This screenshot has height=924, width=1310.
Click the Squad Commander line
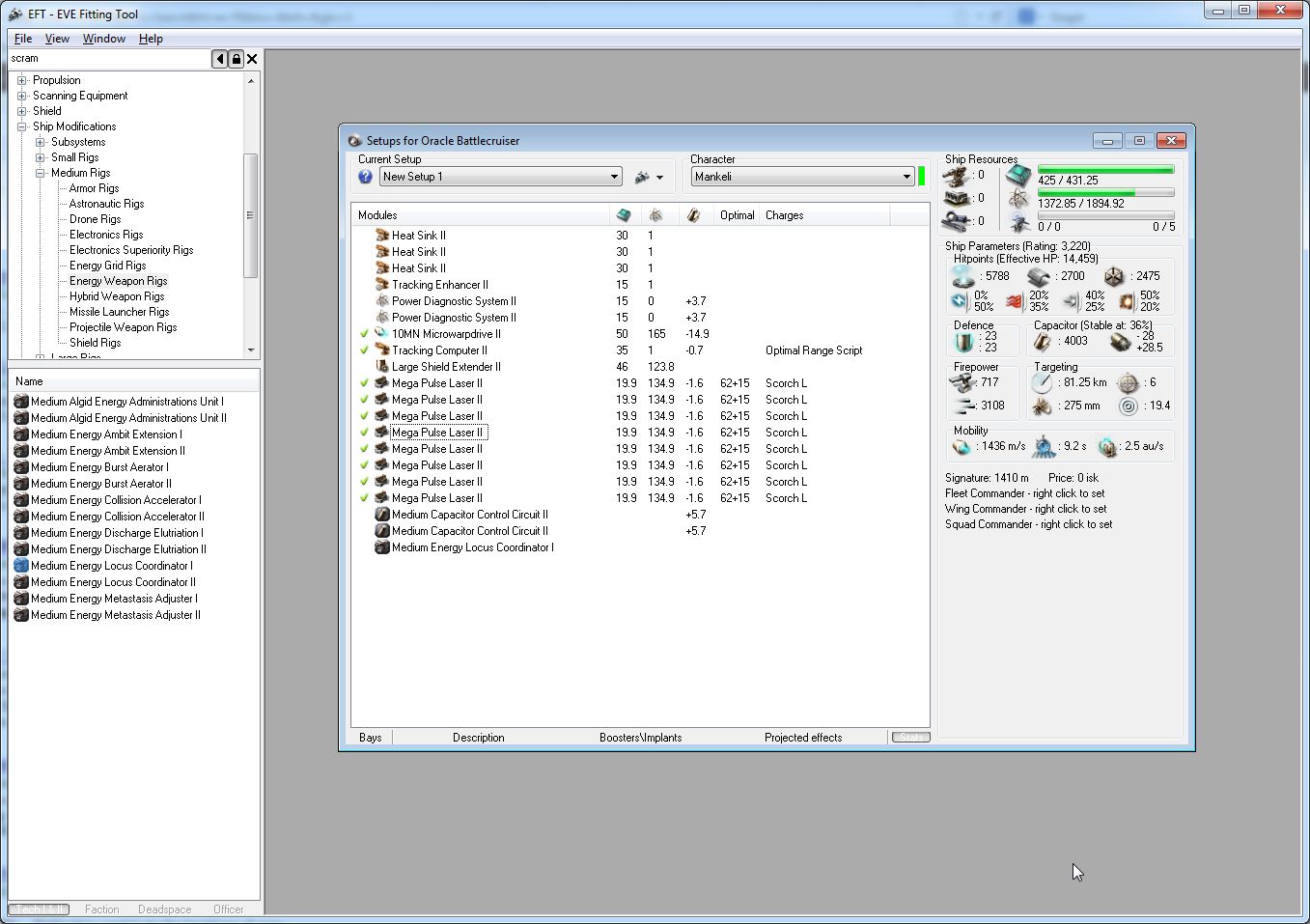[1029, 524]
